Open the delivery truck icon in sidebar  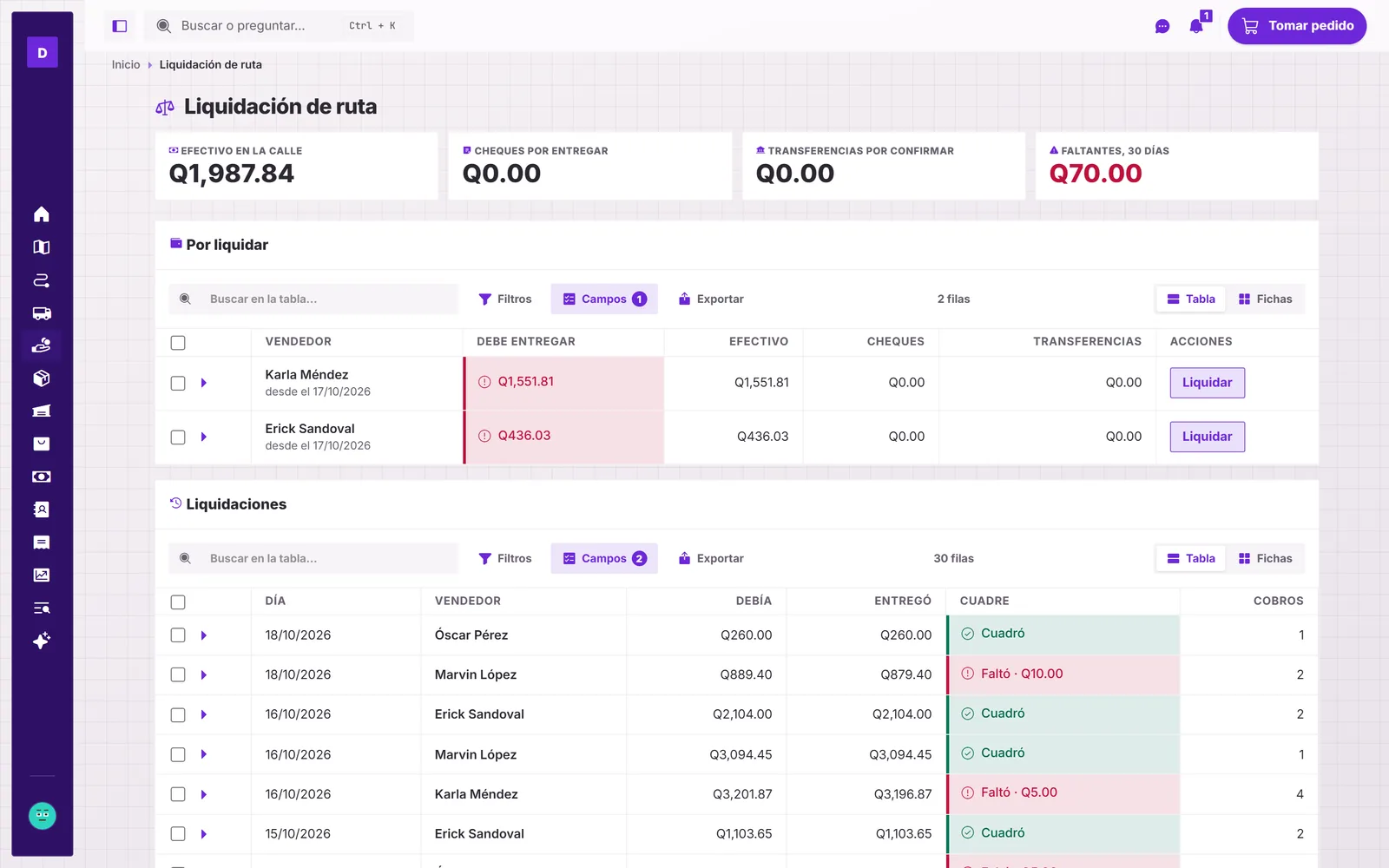[x=42, y=313]
